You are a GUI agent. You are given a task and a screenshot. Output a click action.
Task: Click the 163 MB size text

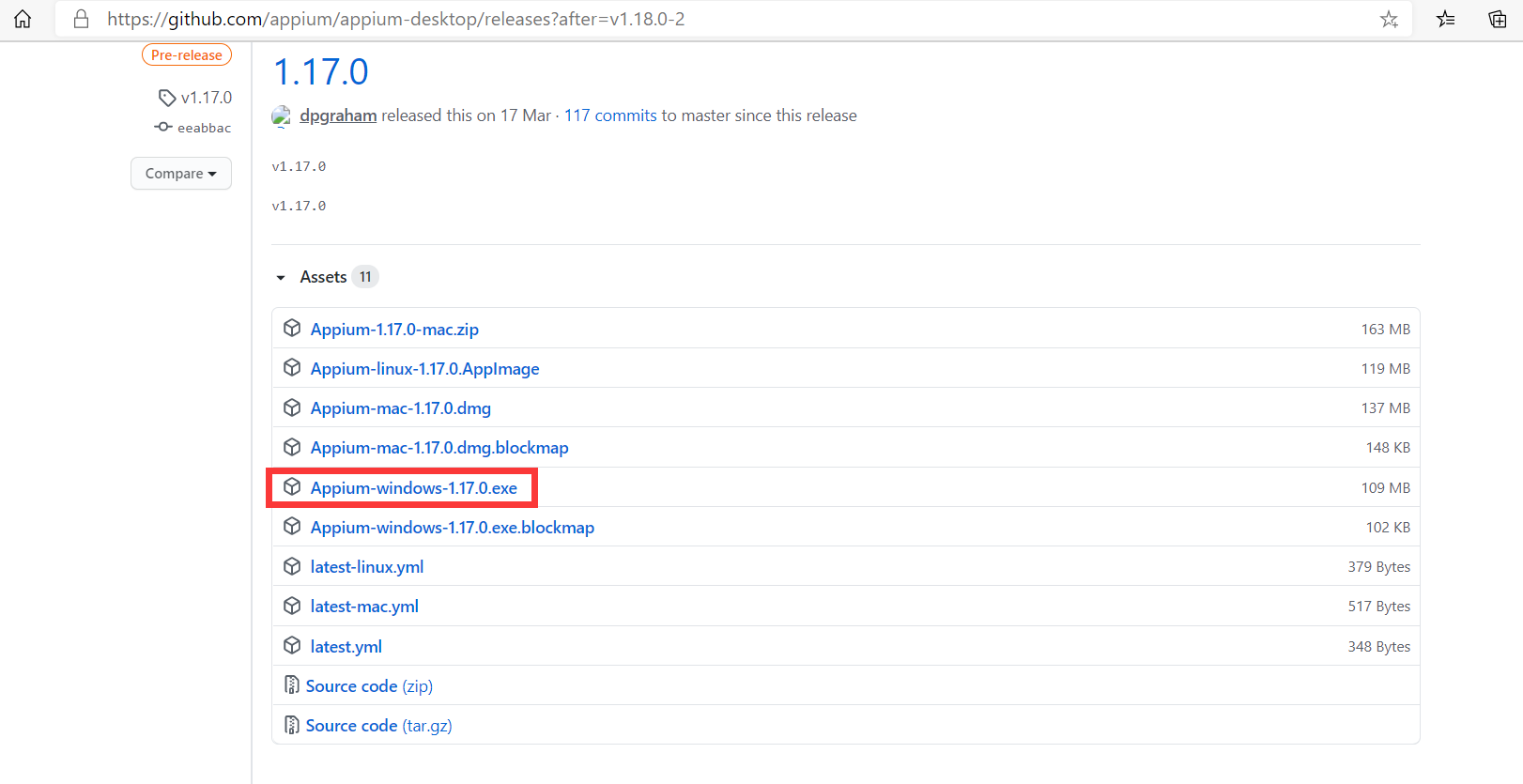[x=1386, y=330]
